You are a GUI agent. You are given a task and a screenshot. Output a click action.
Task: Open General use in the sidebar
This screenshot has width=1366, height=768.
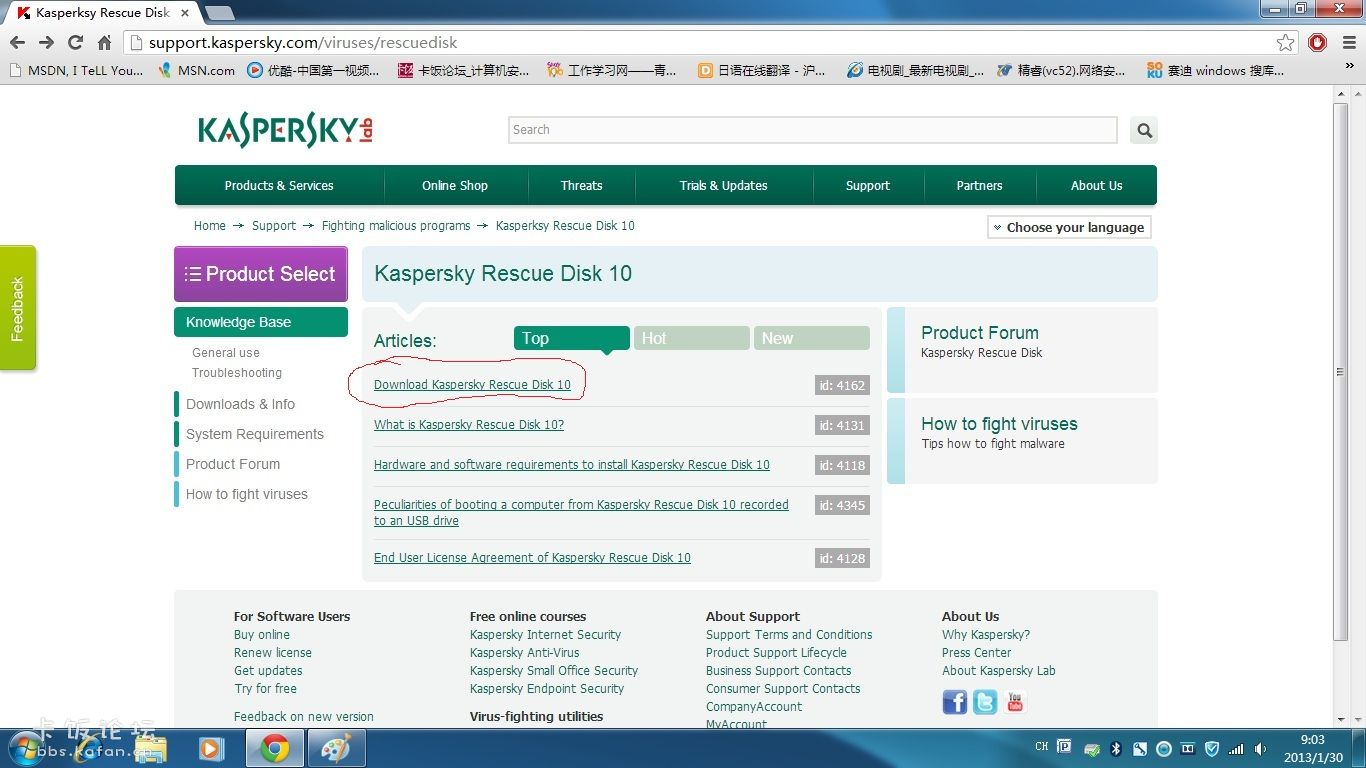pos(226,353)
